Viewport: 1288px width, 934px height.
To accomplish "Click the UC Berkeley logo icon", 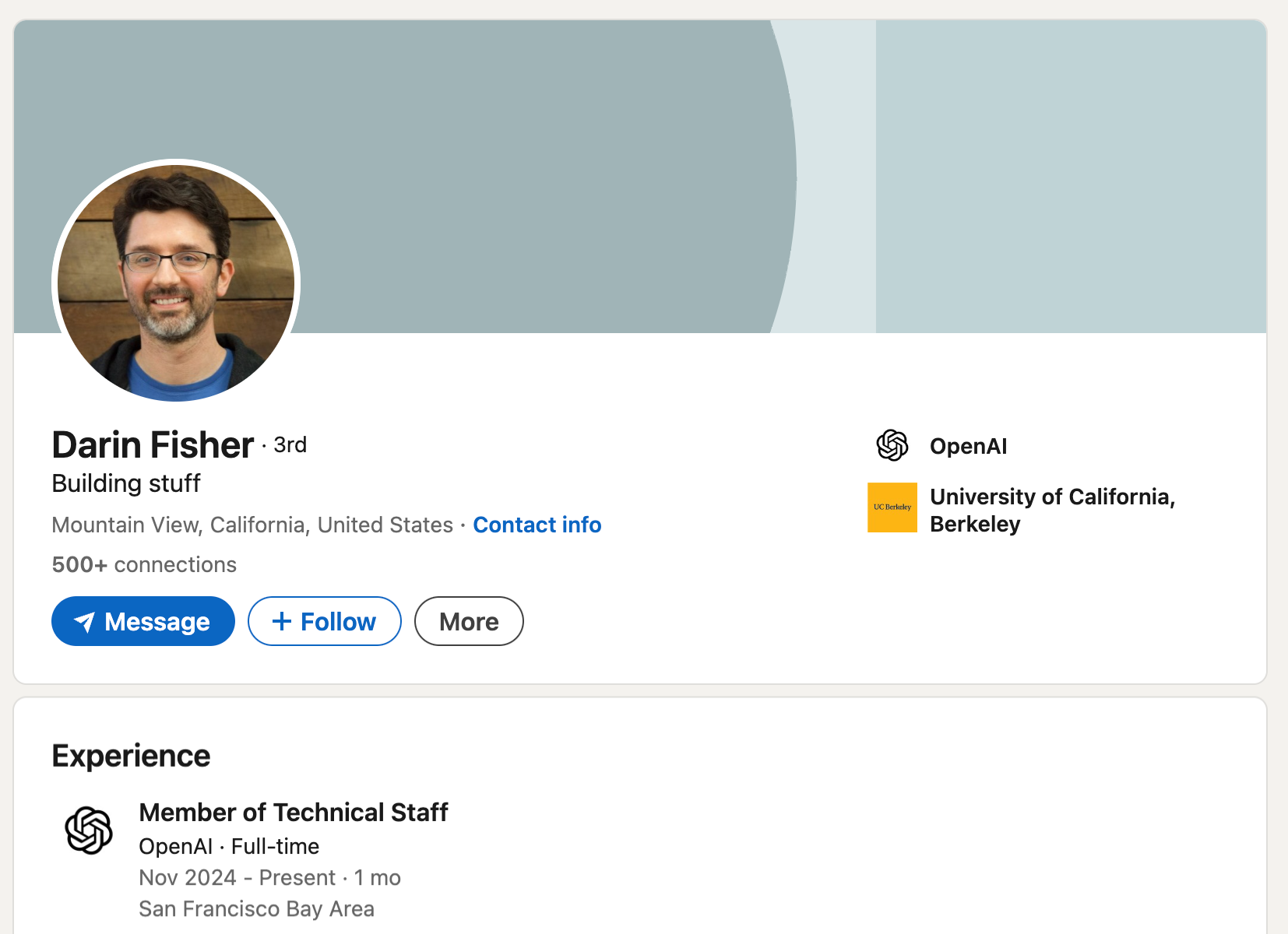I will (892, 507).
